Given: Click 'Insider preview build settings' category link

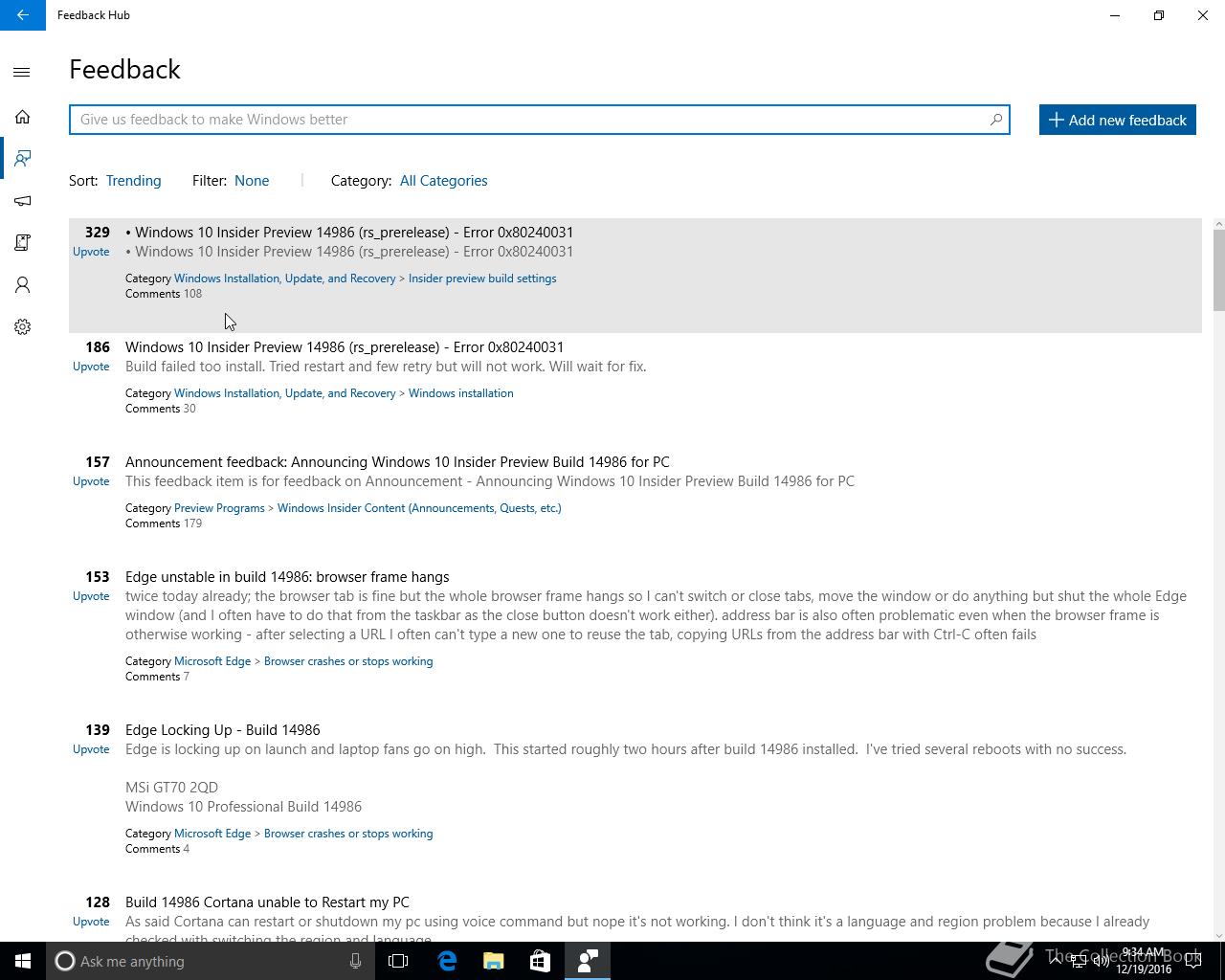Looking at the screenshot, I should click(x=482, y=278).
